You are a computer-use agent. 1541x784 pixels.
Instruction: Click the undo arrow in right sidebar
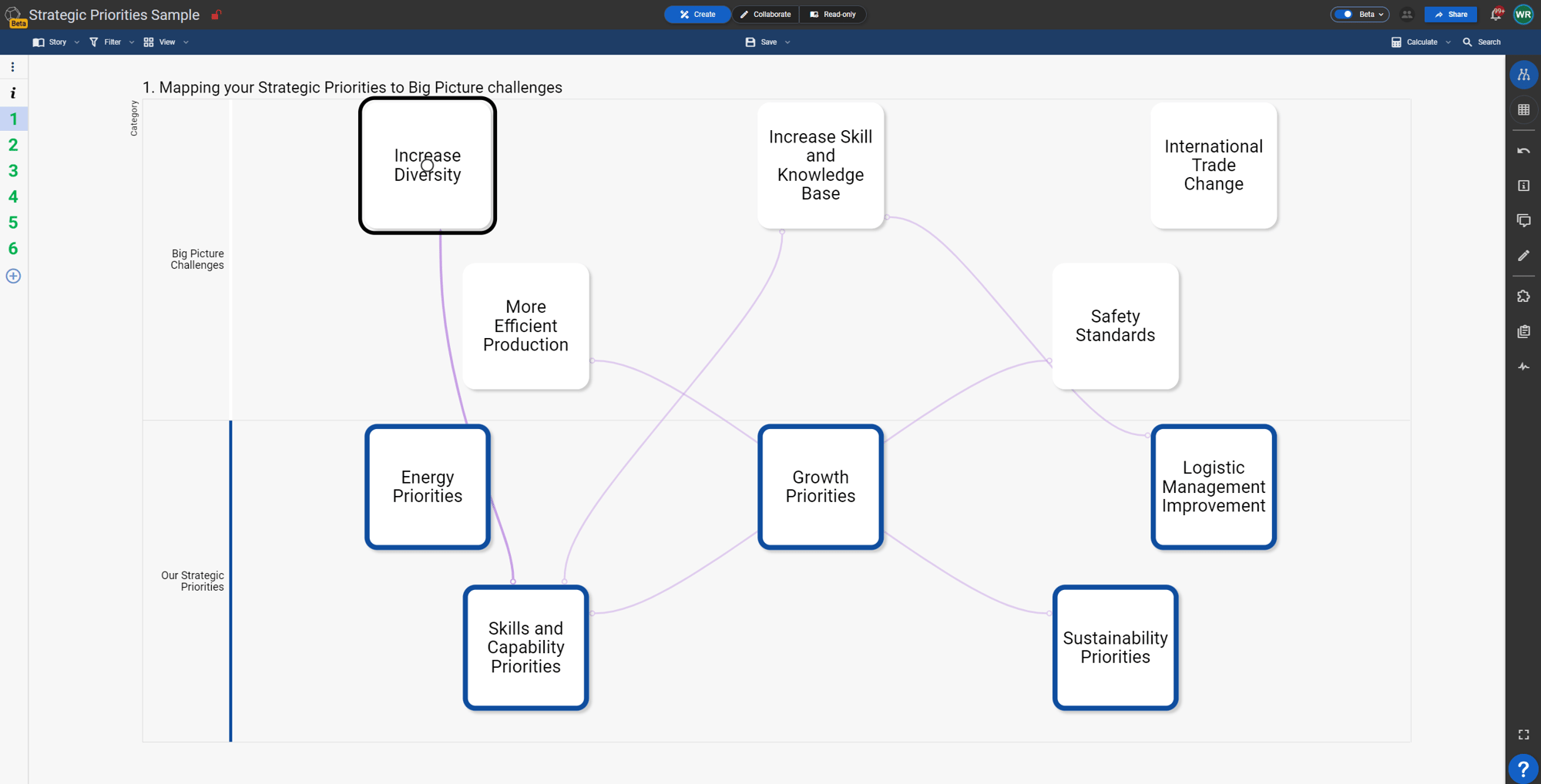pyautogui.click(x=1523, y=151)
